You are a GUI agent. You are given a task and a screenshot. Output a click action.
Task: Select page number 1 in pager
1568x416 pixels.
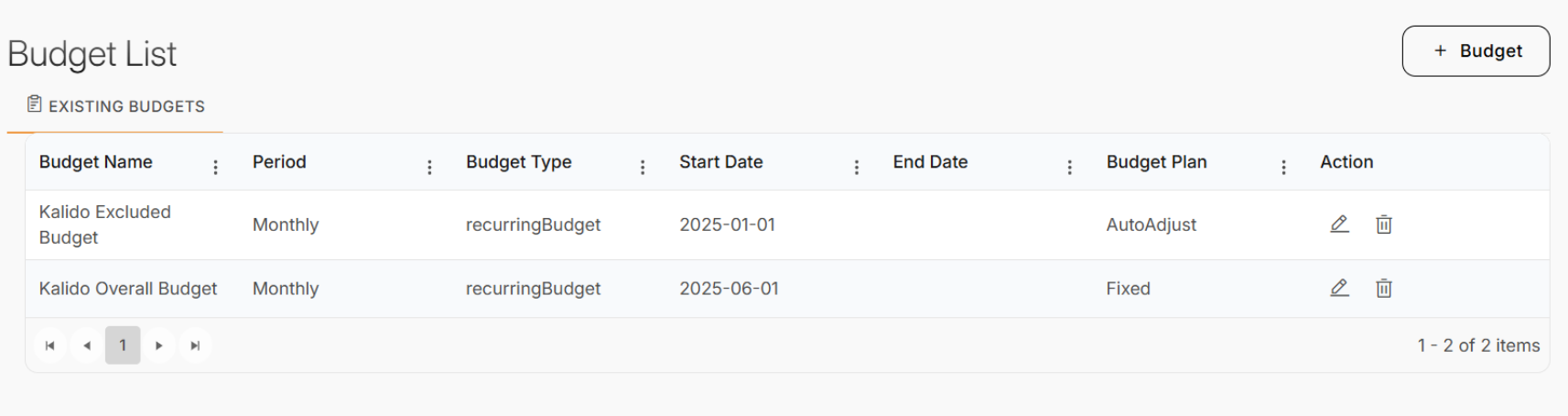pos(123,345)
